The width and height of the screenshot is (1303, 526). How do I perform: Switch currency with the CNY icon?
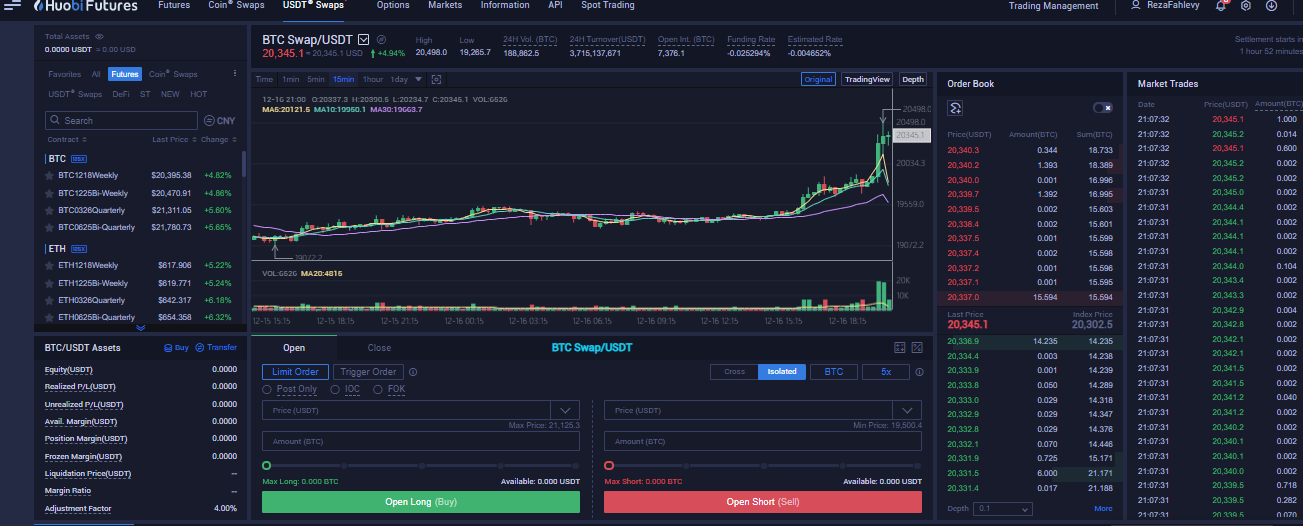[219, 120]
